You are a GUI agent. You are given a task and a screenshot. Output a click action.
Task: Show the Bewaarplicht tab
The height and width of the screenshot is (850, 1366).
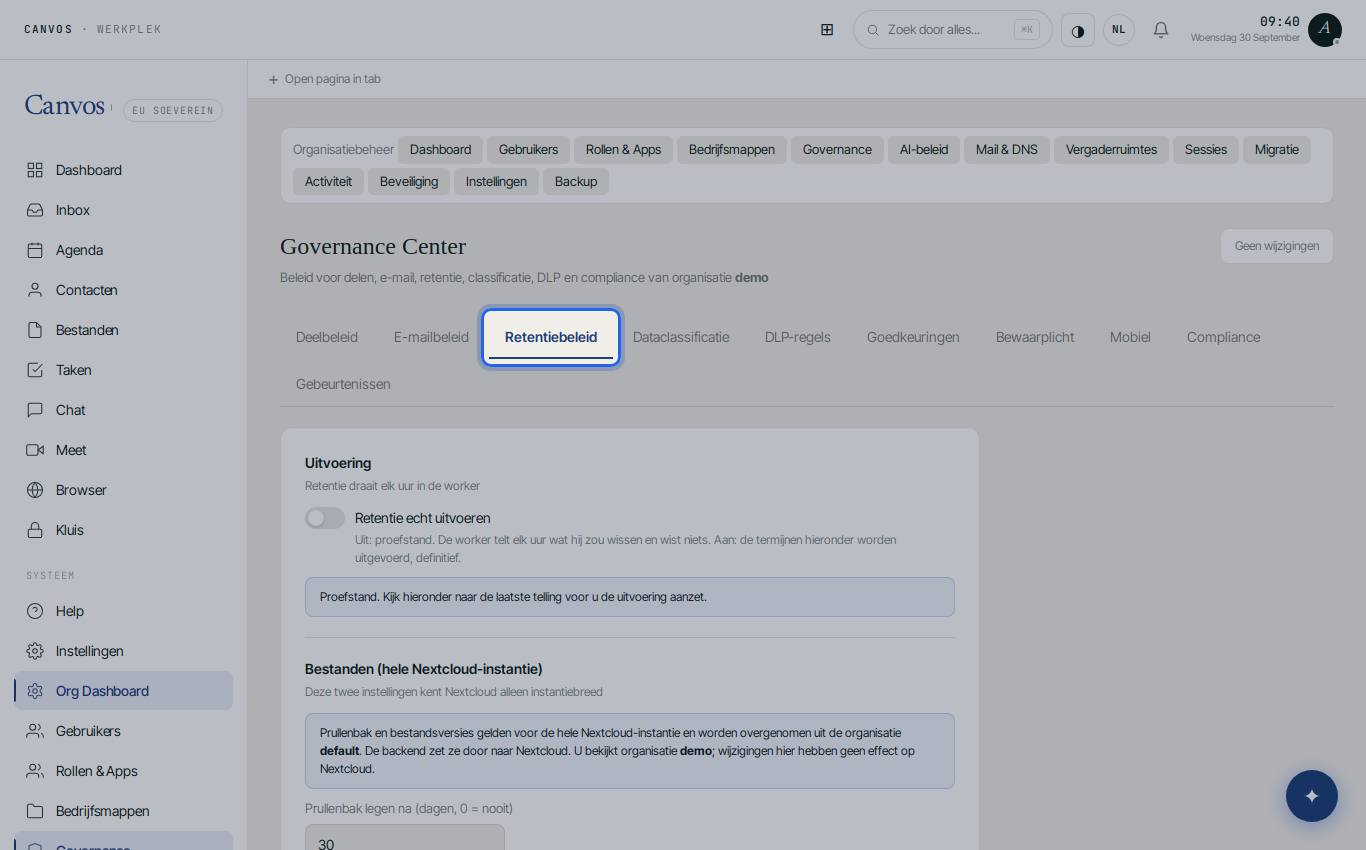(1035, 337)
